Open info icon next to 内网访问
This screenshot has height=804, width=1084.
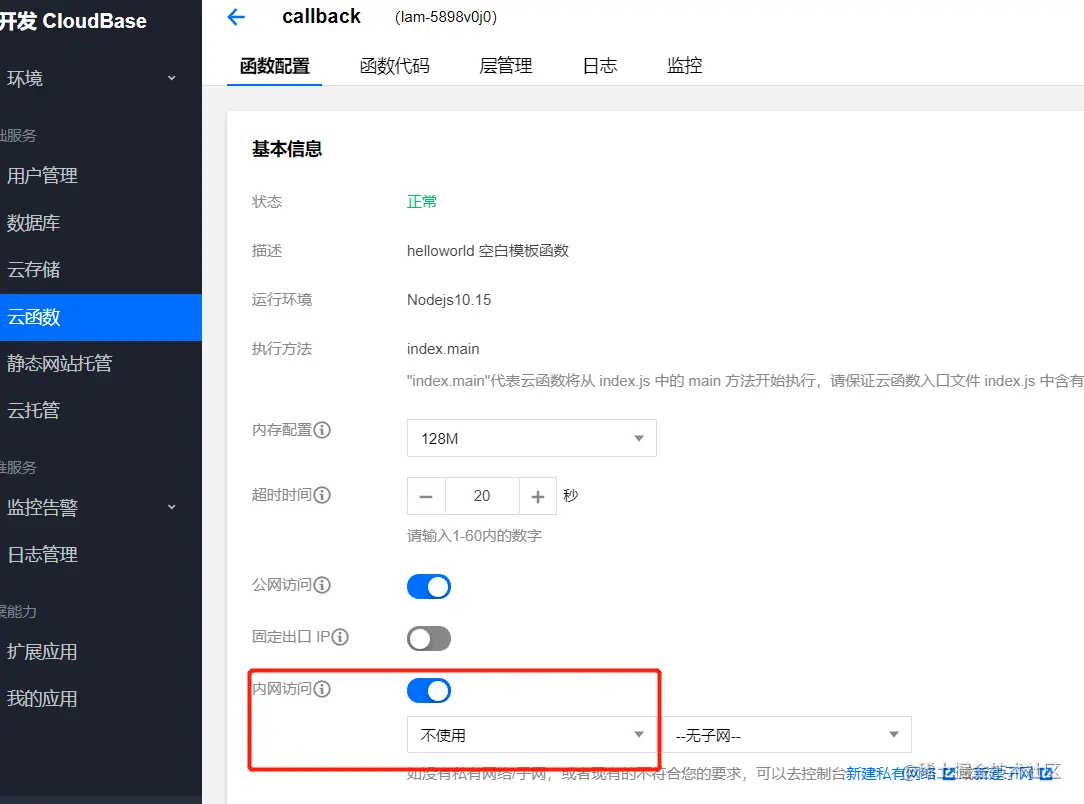322,689
